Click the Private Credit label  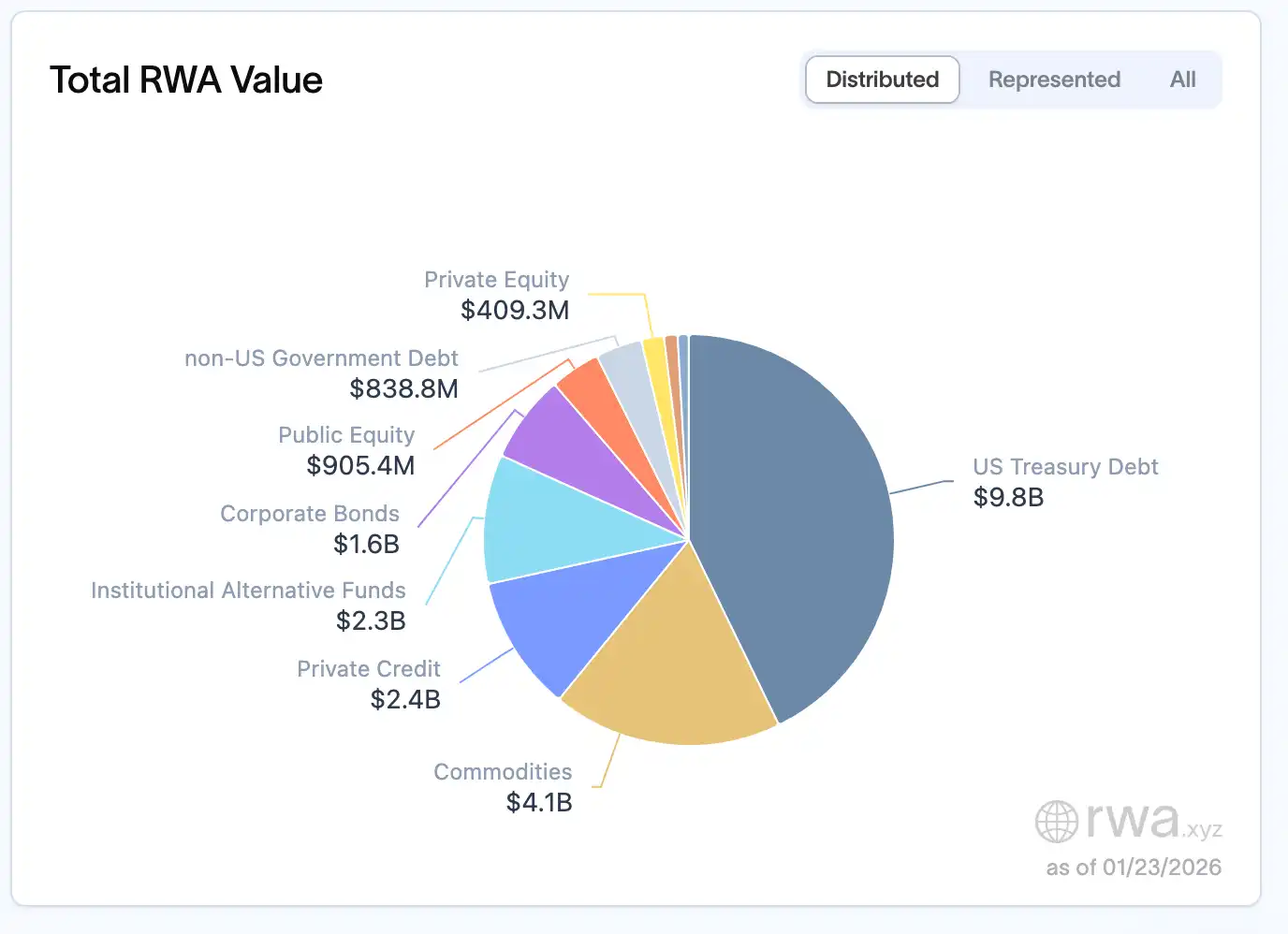tap(368, 669)
